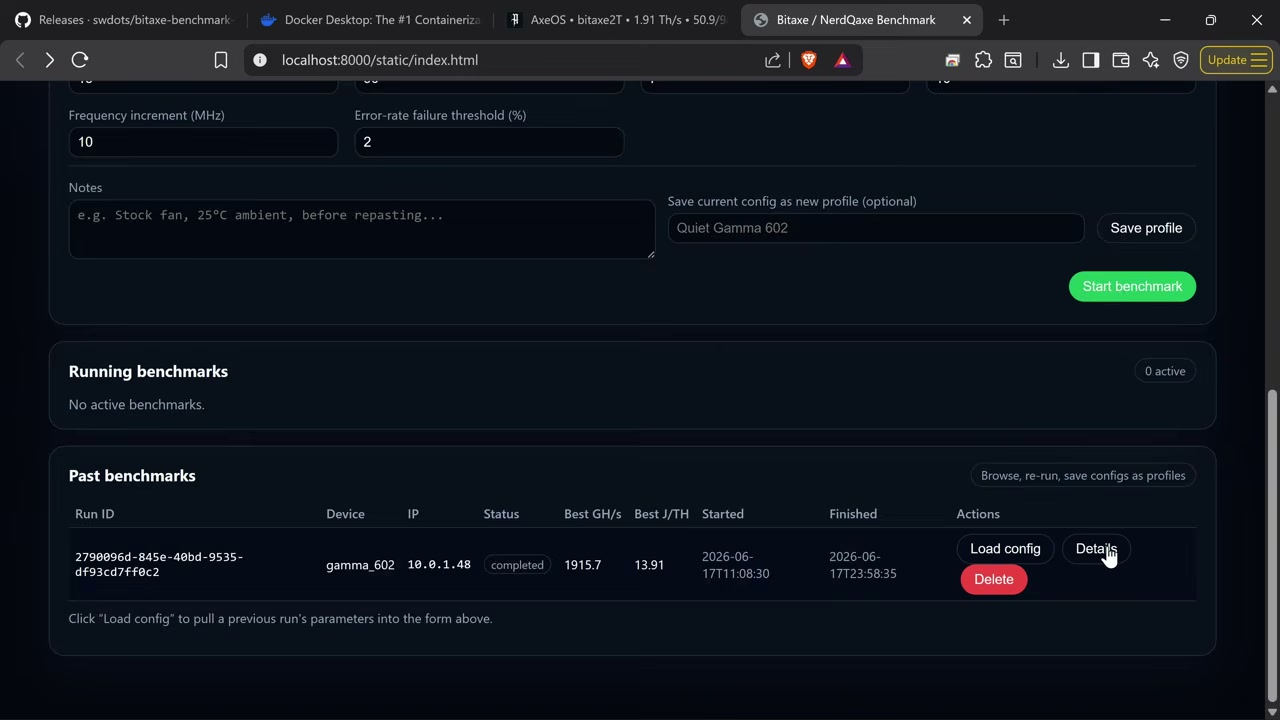
Task: Open the extensions puzzle icon
Action: [x=983, y=60]
